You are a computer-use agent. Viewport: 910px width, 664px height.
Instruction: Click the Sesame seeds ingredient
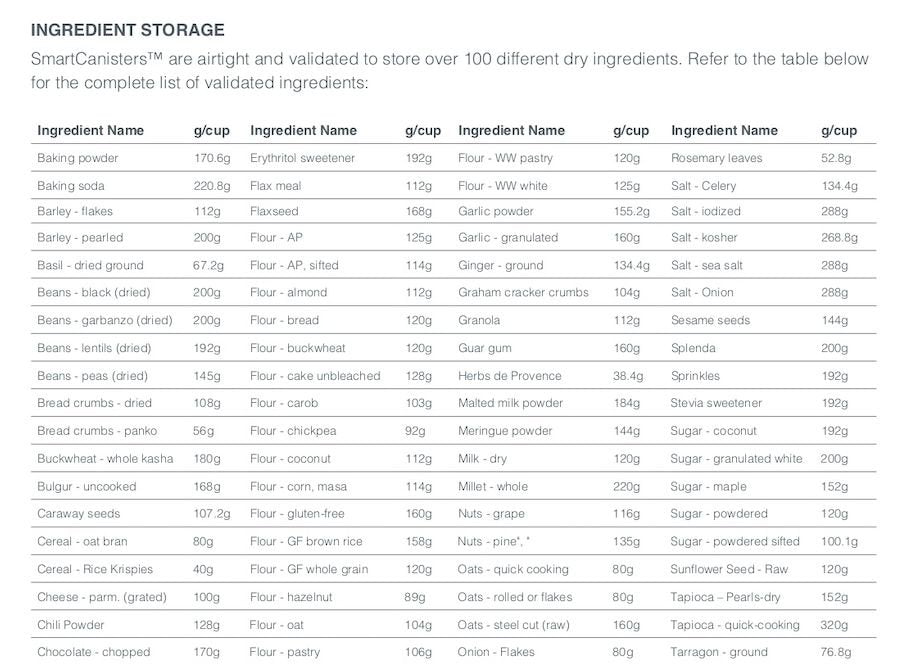pyautogui.click(x=712, y=321)
